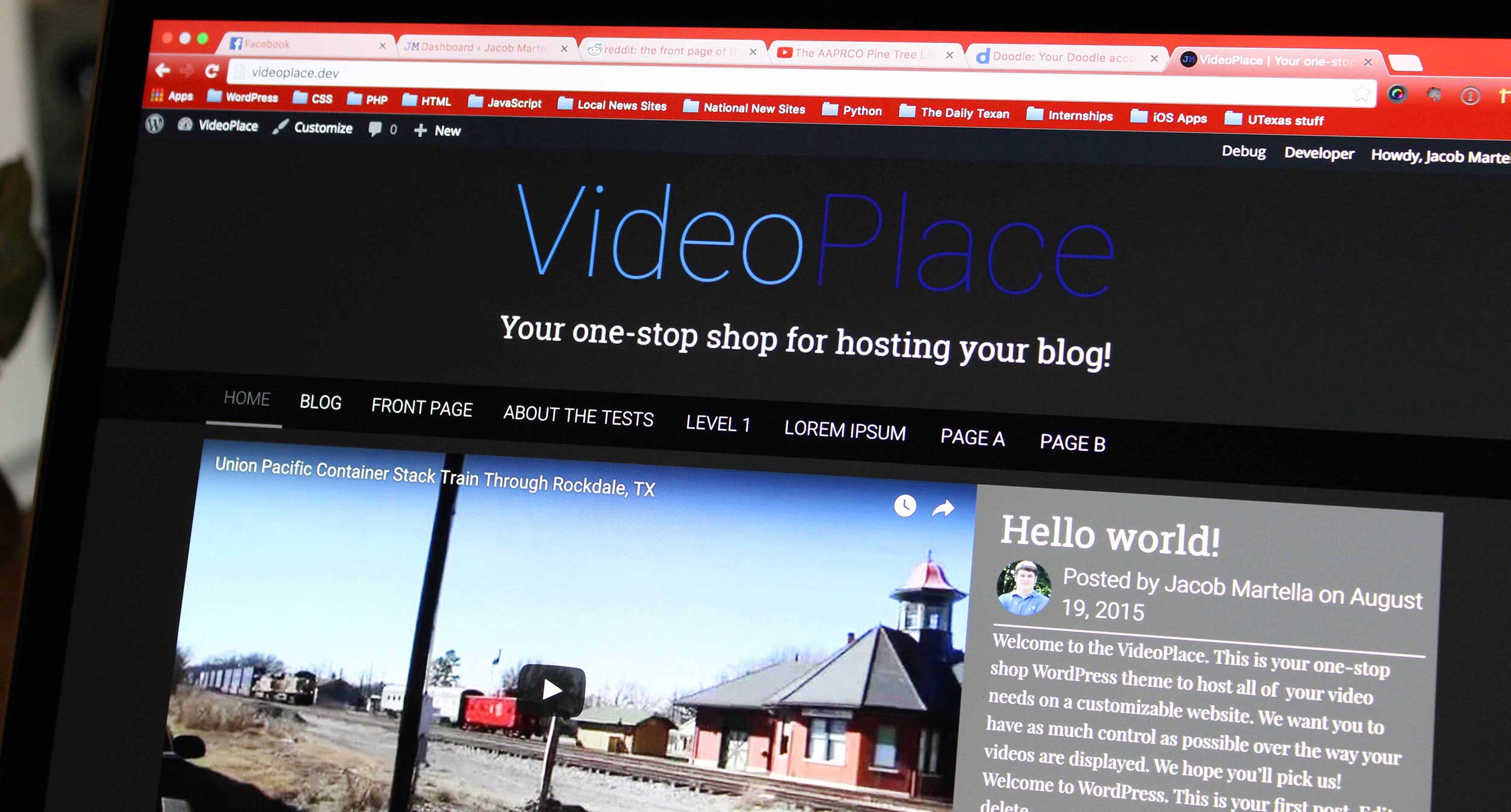1511x812 pixels.
Task: Toggle the Debug mode link
Action: [x=1244, y=154]
